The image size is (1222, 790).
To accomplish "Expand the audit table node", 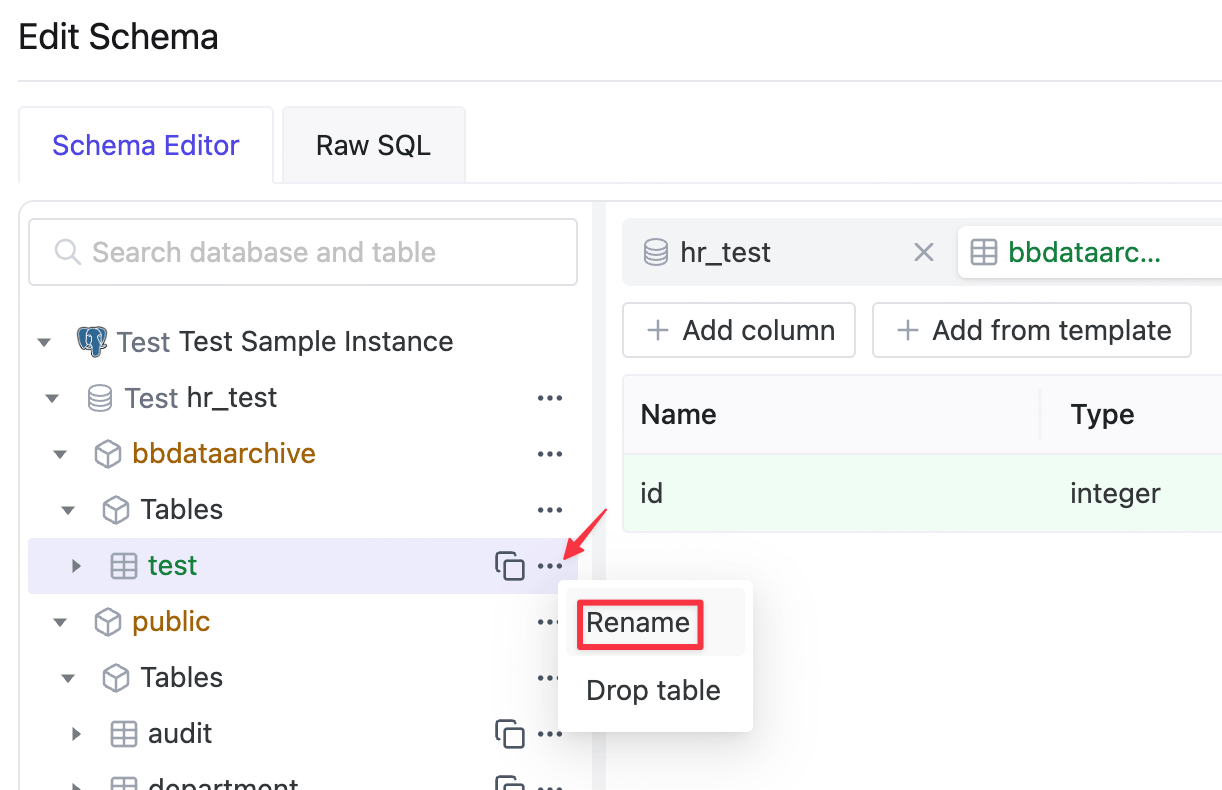I will point(76,734).
